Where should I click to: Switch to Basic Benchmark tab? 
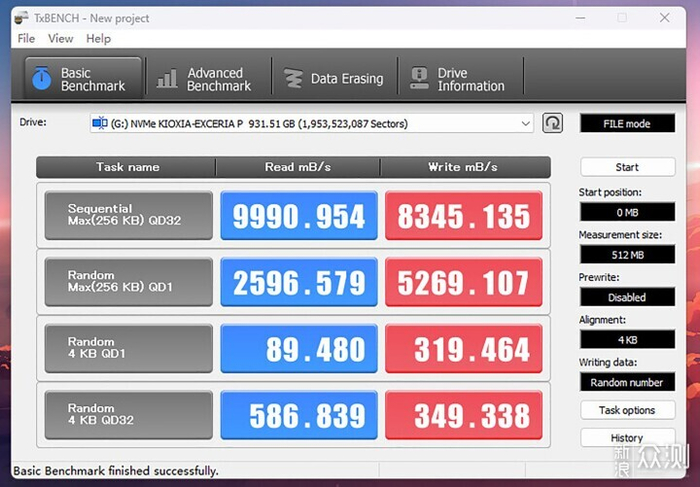coord(83,79)
